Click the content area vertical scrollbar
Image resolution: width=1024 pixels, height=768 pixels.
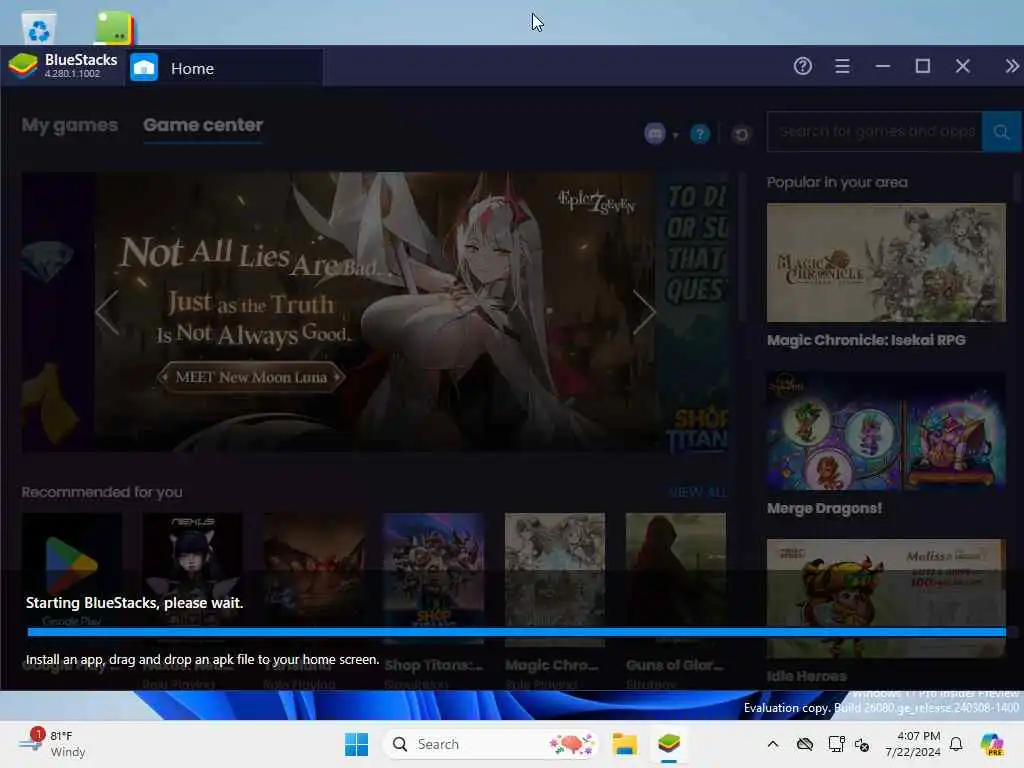(742, 248)
